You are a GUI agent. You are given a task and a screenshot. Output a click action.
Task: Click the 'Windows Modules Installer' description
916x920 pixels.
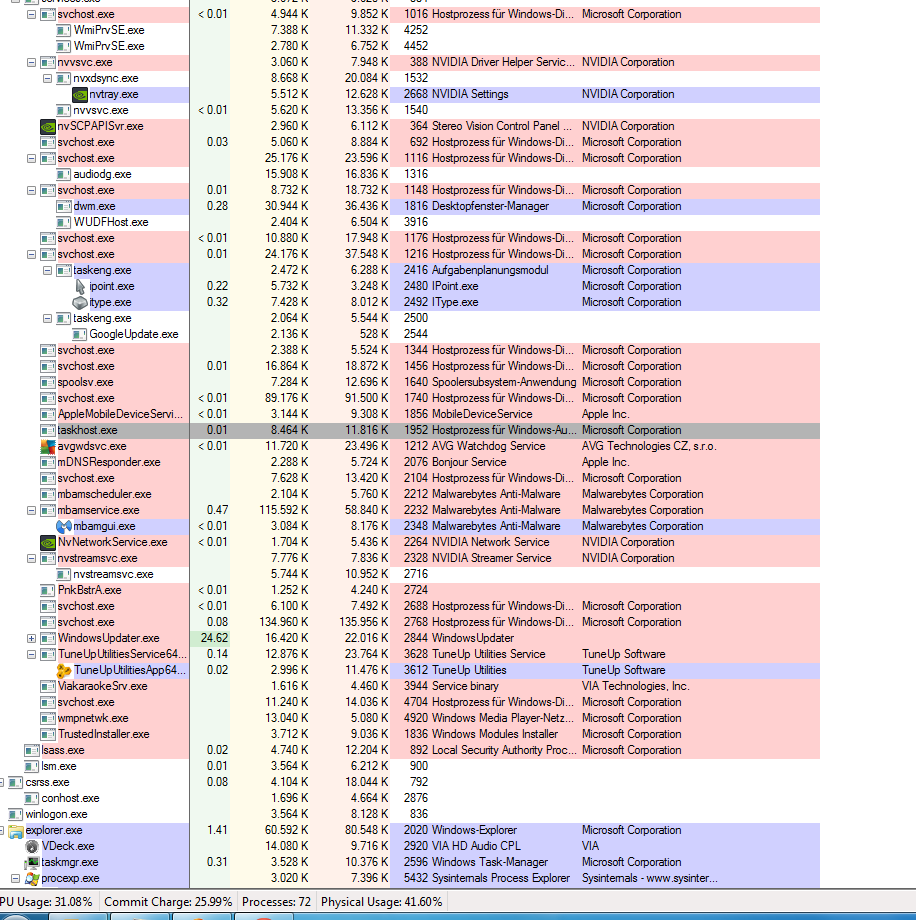coord(495,734)
